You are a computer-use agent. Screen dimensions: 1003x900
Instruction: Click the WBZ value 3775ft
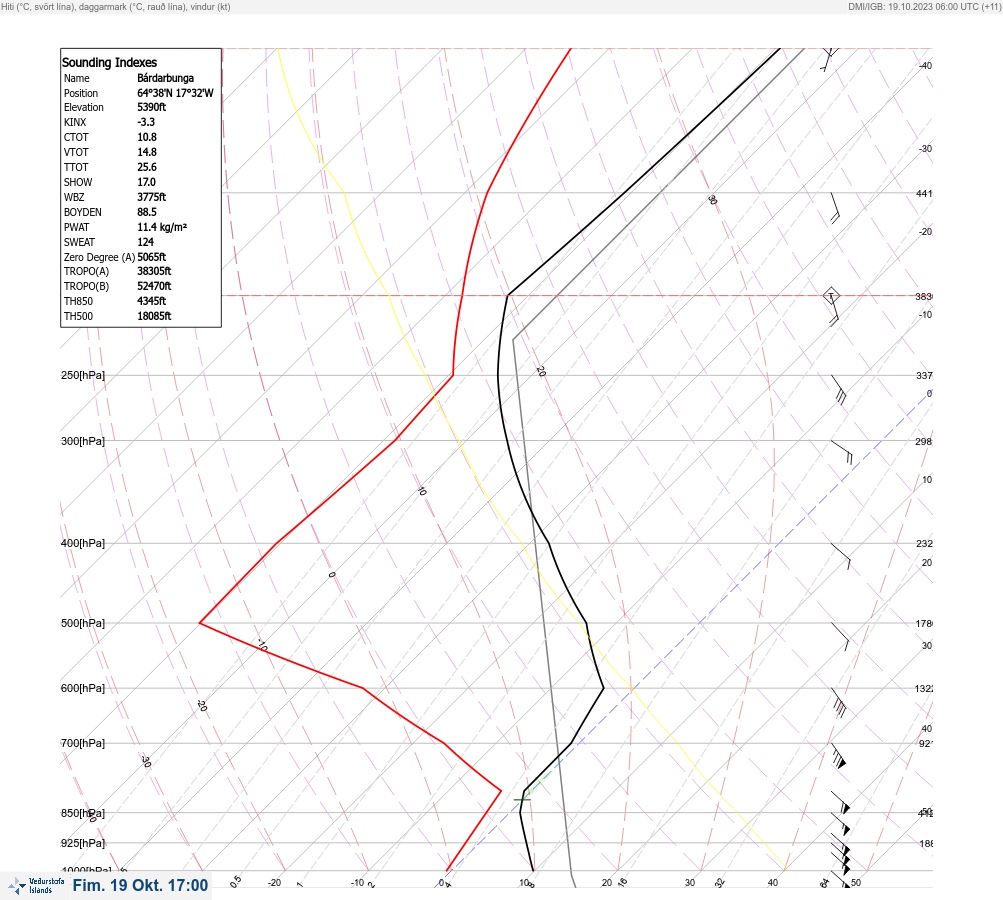(152, 197)
